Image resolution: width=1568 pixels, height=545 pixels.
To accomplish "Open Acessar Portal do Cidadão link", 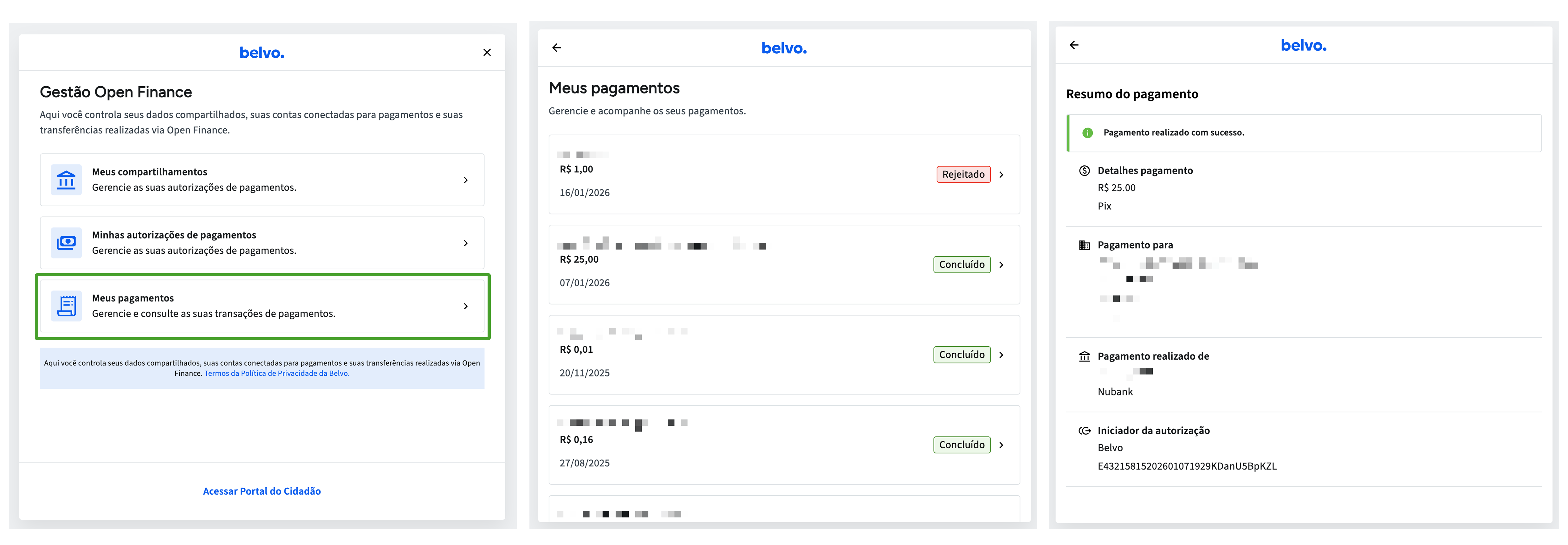I will coord(262,491).
